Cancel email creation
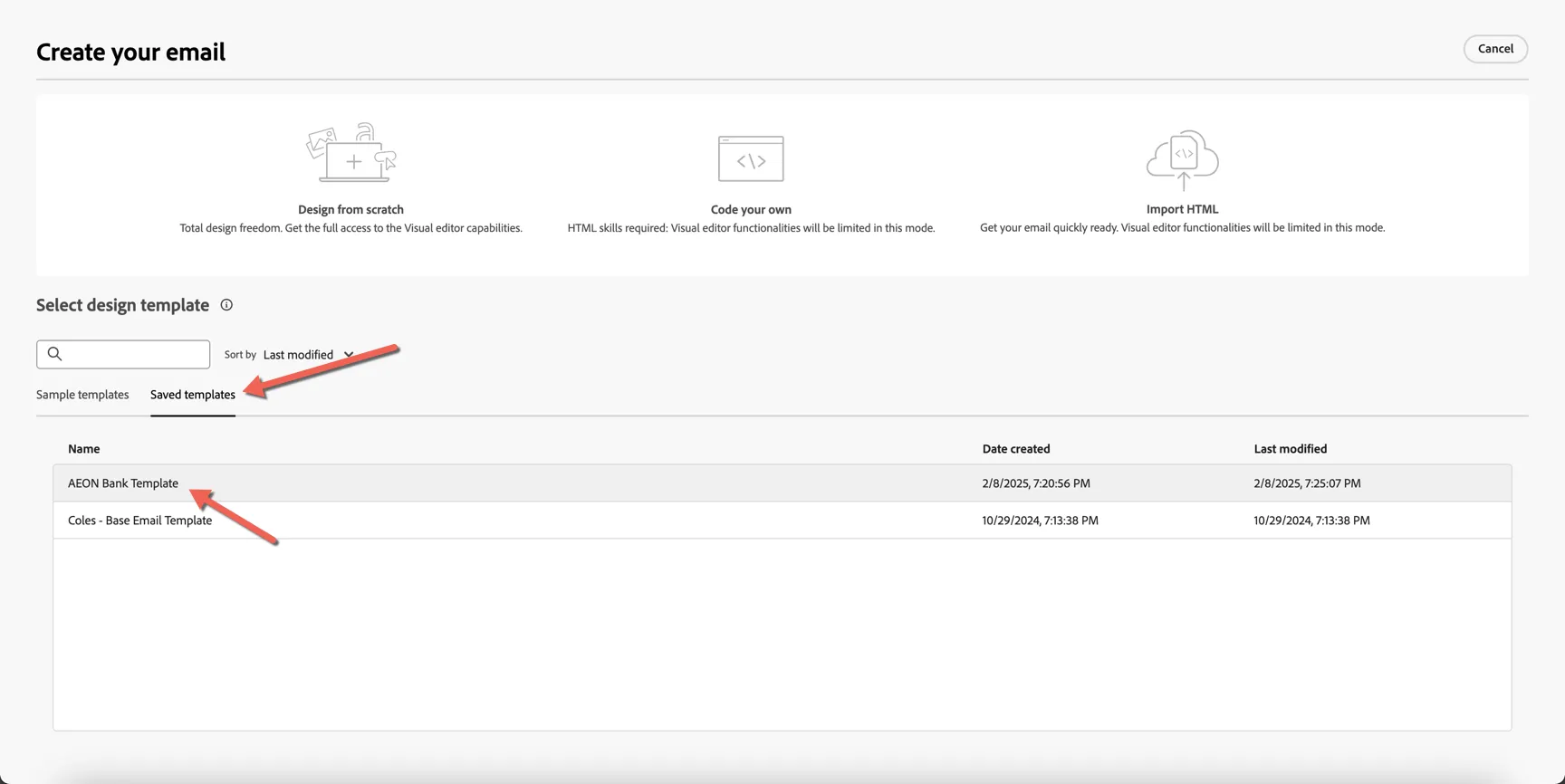Screen dimensions: 1565x784 click(x=1495, y=49)
